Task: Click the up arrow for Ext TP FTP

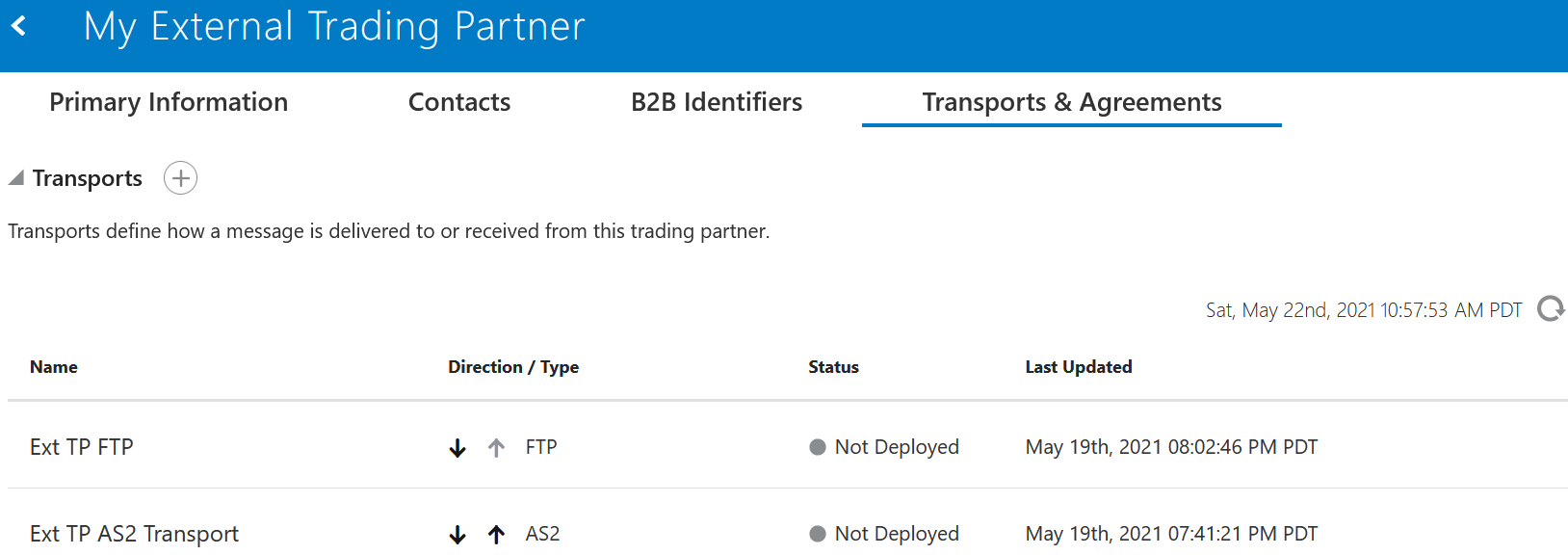Action: [x=496, y=448]
